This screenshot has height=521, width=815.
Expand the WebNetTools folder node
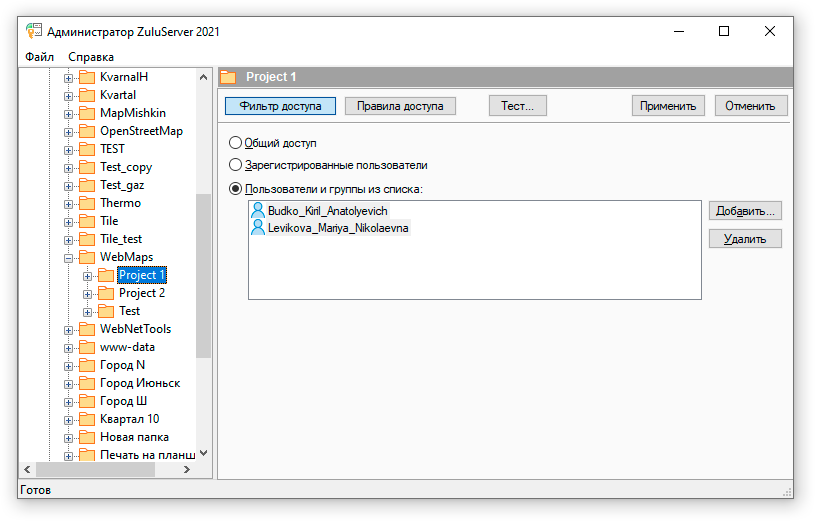click(69, 329)
